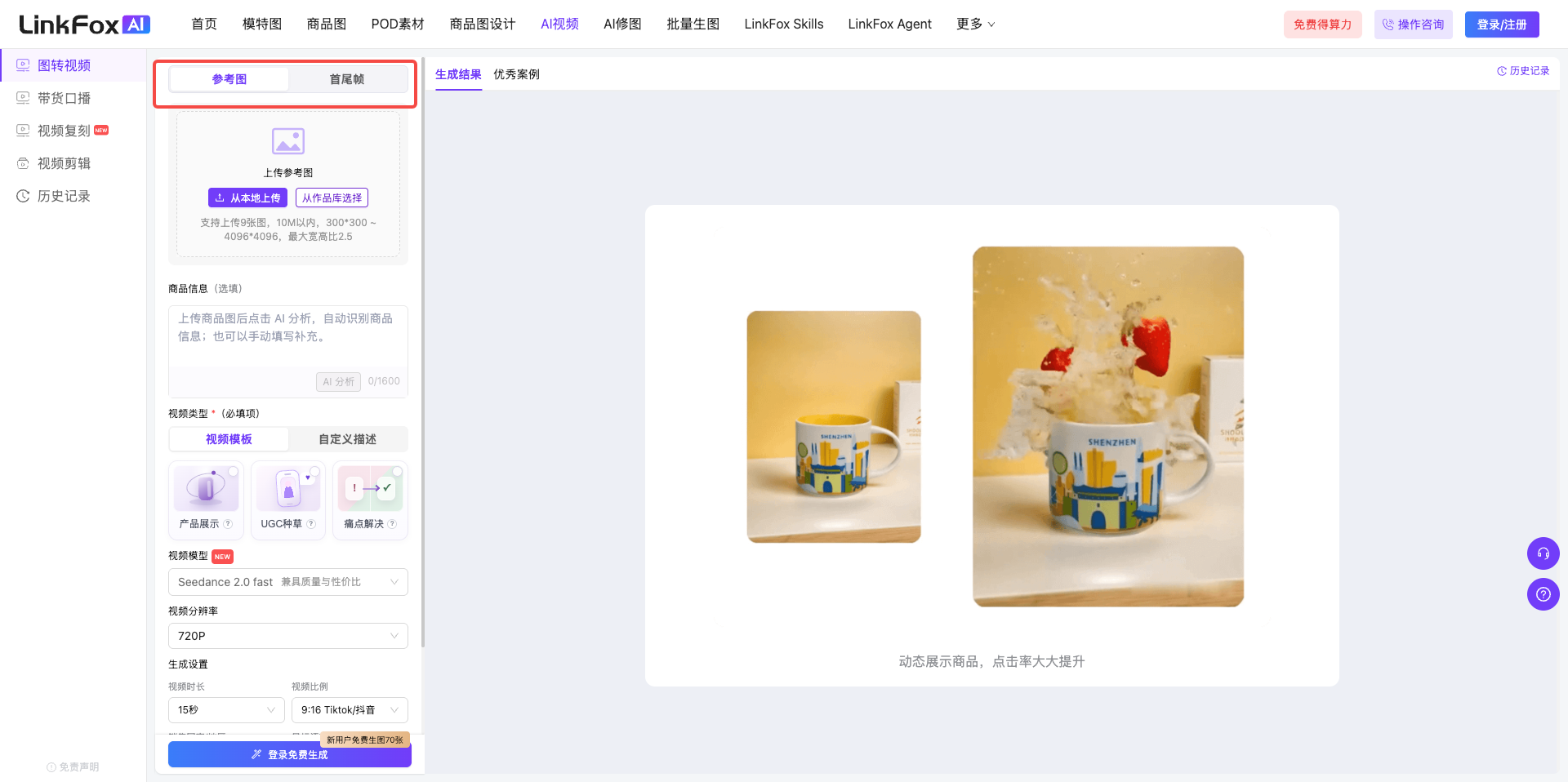Open the 商品图 navigation item
Image resolution: width=1568 pixels, height=782 pixels.
tap(327, 24)
